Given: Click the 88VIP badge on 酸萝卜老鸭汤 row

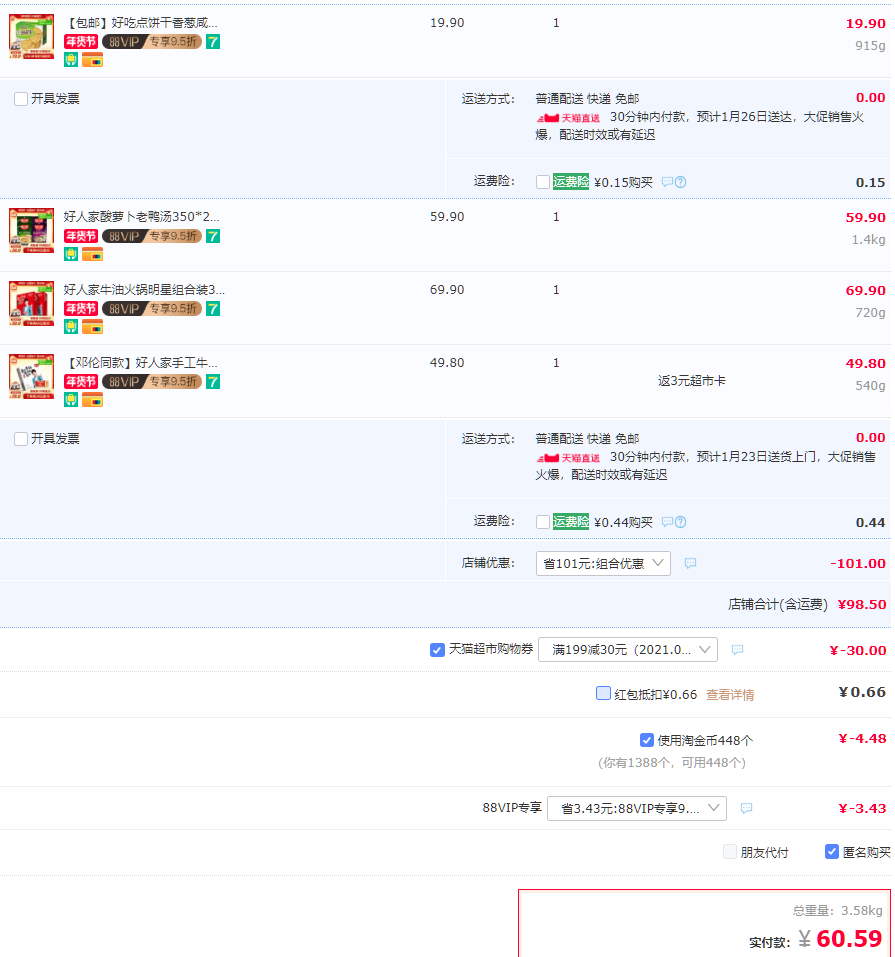Looking at the screenshot, I should [152, 236].
